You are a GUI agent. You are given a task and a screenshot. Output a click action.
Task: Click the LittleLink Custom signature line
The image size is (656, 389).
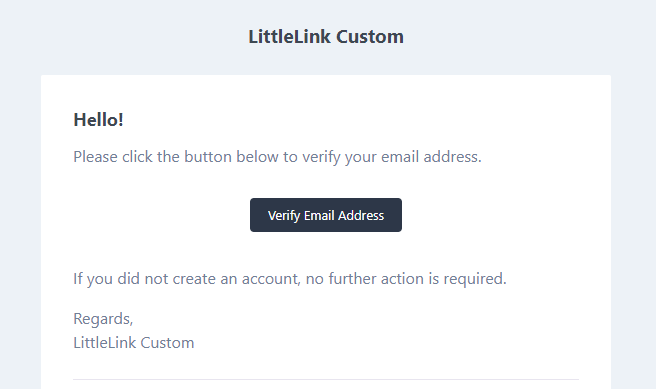pos(134,343)
